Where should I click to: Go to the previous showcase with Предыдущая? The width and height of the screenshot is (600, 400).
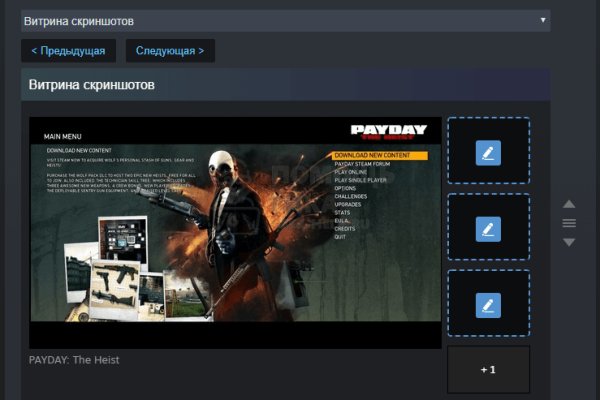(x=69, y=50)
